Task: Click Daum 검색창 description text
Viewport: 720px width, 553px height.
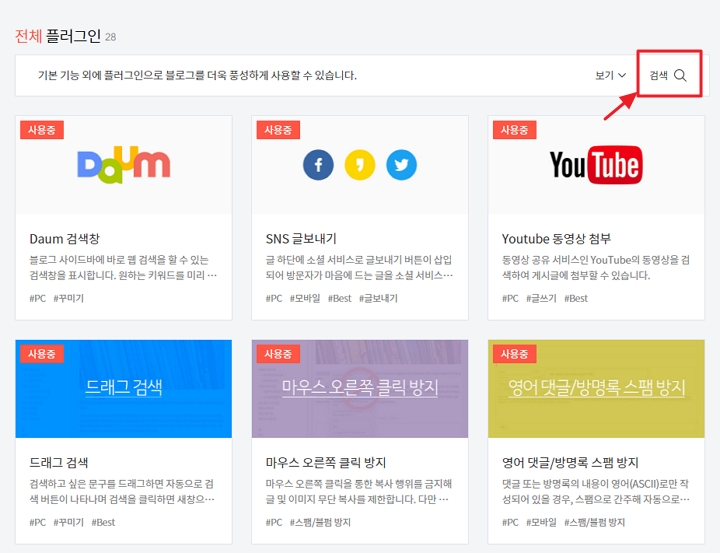Action: [x=123, y=268]
